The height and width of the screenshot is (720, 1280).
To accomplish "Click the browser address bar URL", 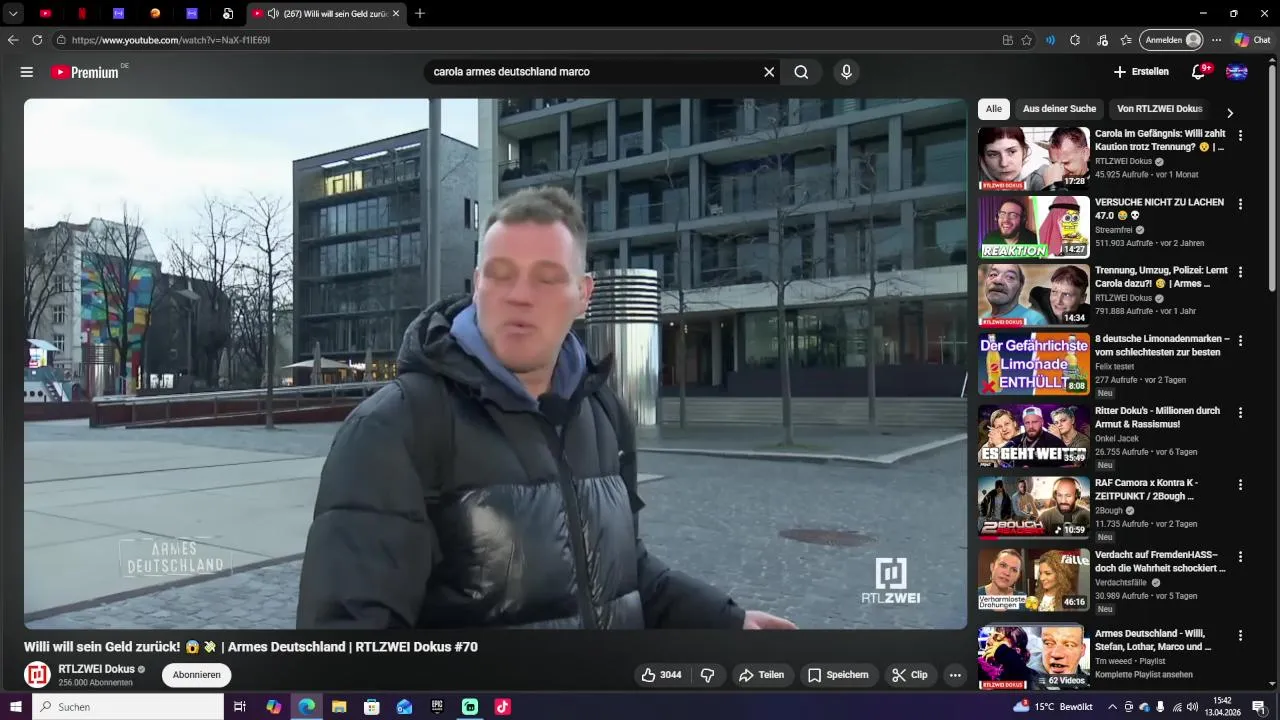I will pos(170,40).
